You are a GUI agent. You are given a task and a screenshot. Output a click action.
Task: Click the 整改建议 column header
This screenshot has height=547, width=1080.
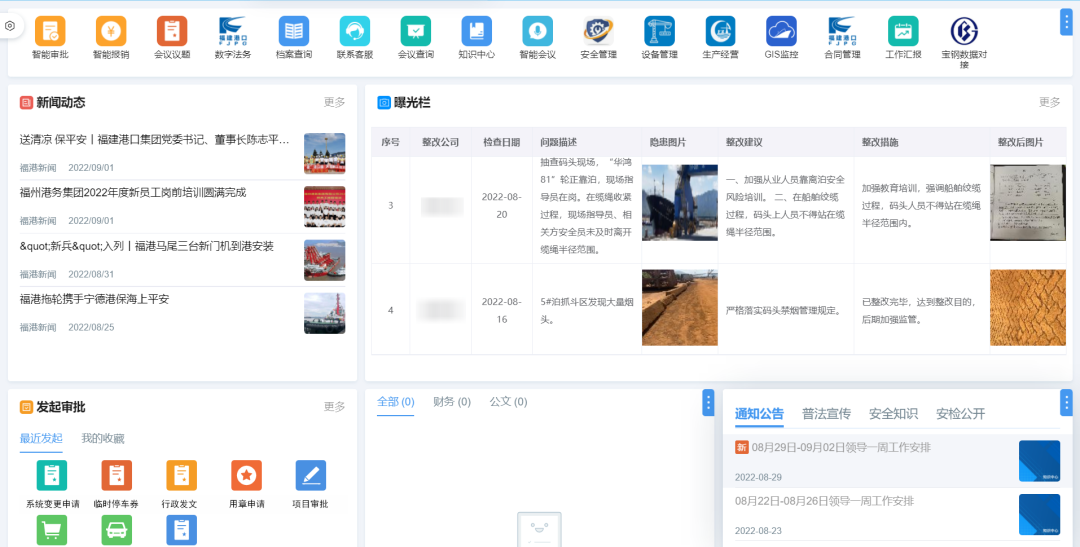pos(744,143)
